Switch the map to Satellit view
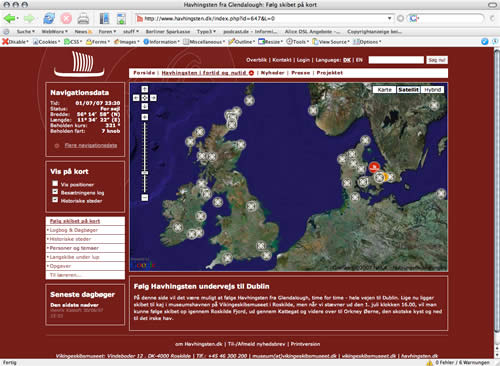The width and height of the screenshot is (500, 366). pyautogui.click(x=408, y=90)
